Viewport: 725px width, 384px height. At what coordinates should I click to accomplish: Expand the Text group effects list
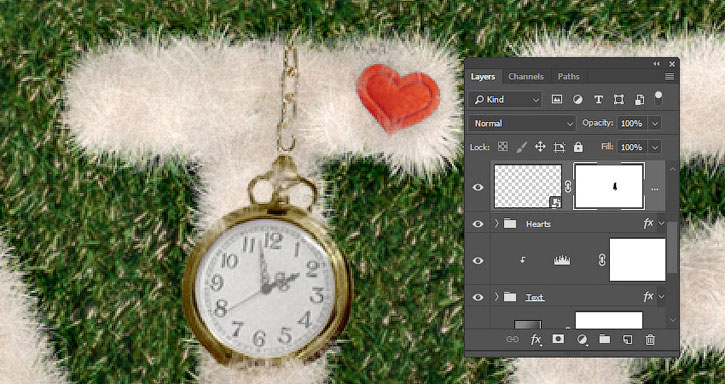(x=661, y=297)
